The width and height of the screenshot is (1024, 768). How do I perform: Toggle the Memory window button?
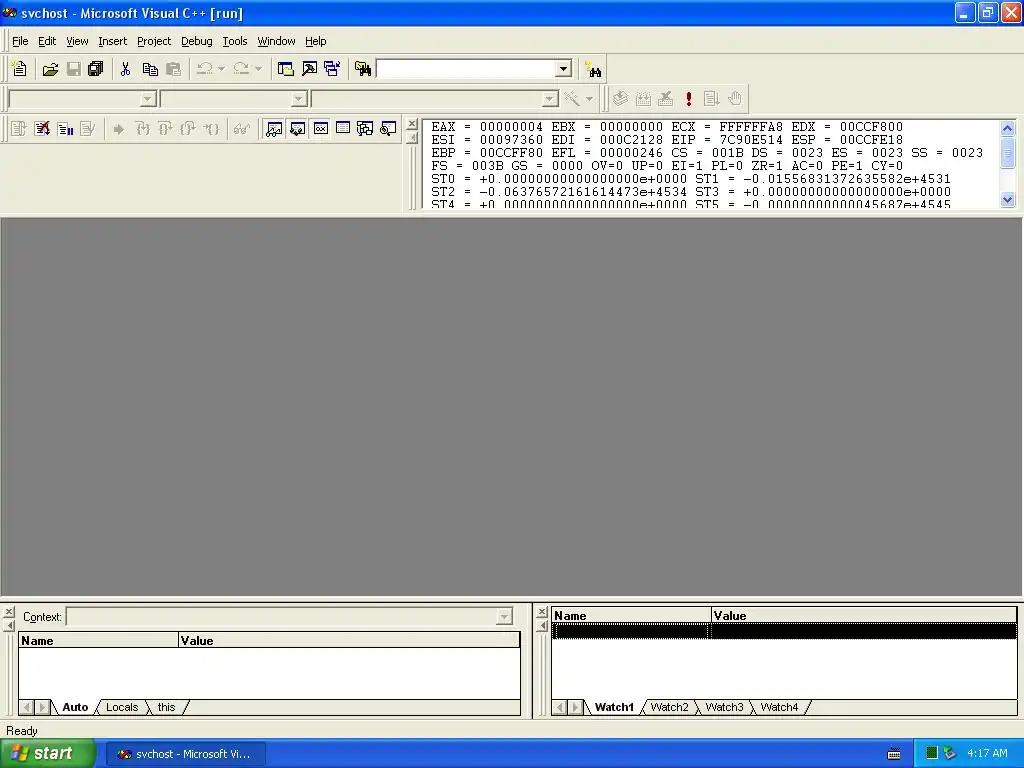(x=343, y=129)
